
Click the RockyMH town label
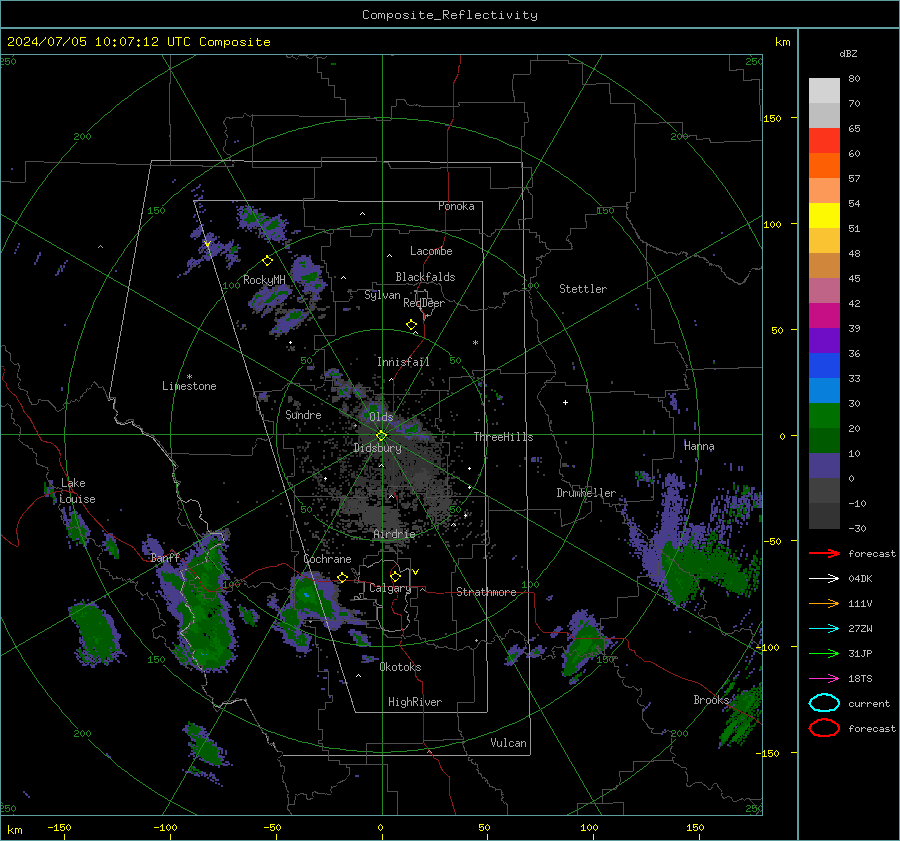point(264,280)
